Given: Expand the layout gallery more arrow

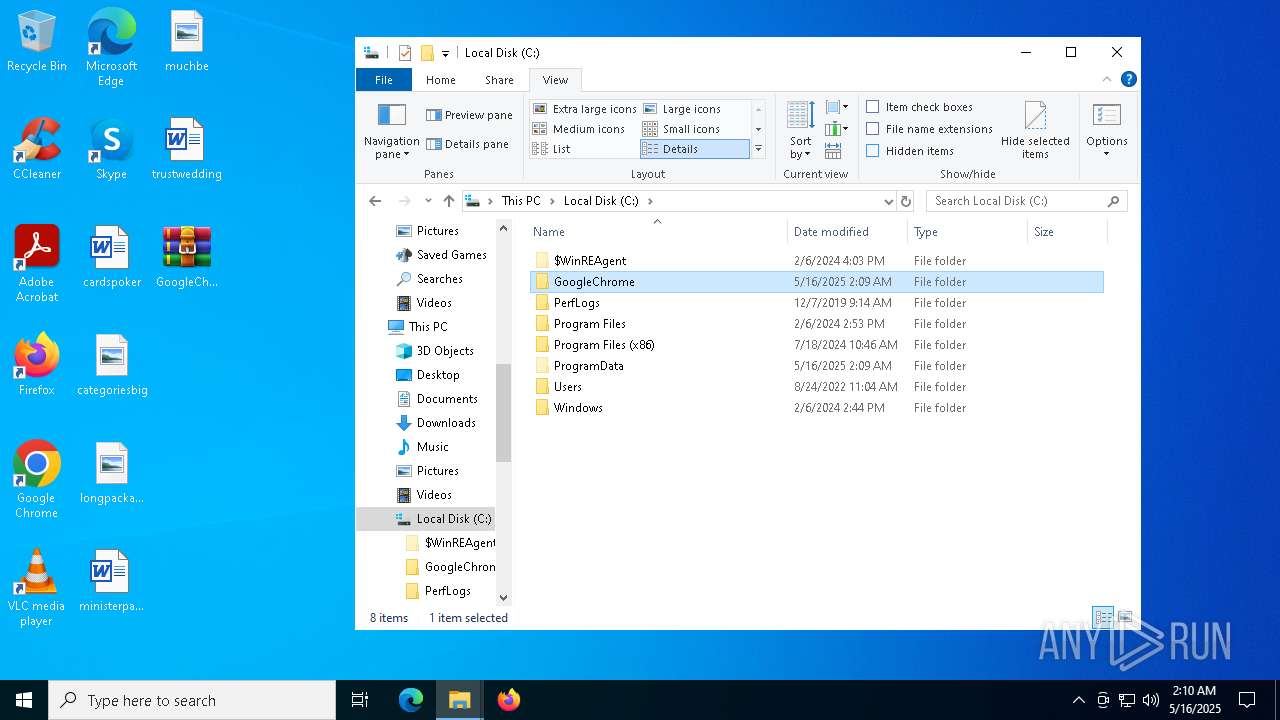Looking at the screenshot, I should 758,149.
